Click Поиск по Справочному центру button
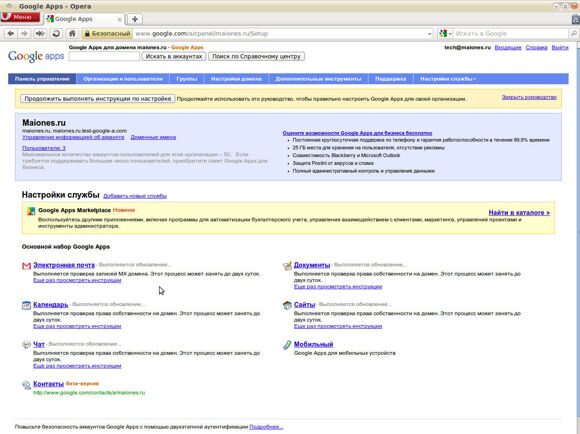580x434 pixels. click(x=256, y=56)
